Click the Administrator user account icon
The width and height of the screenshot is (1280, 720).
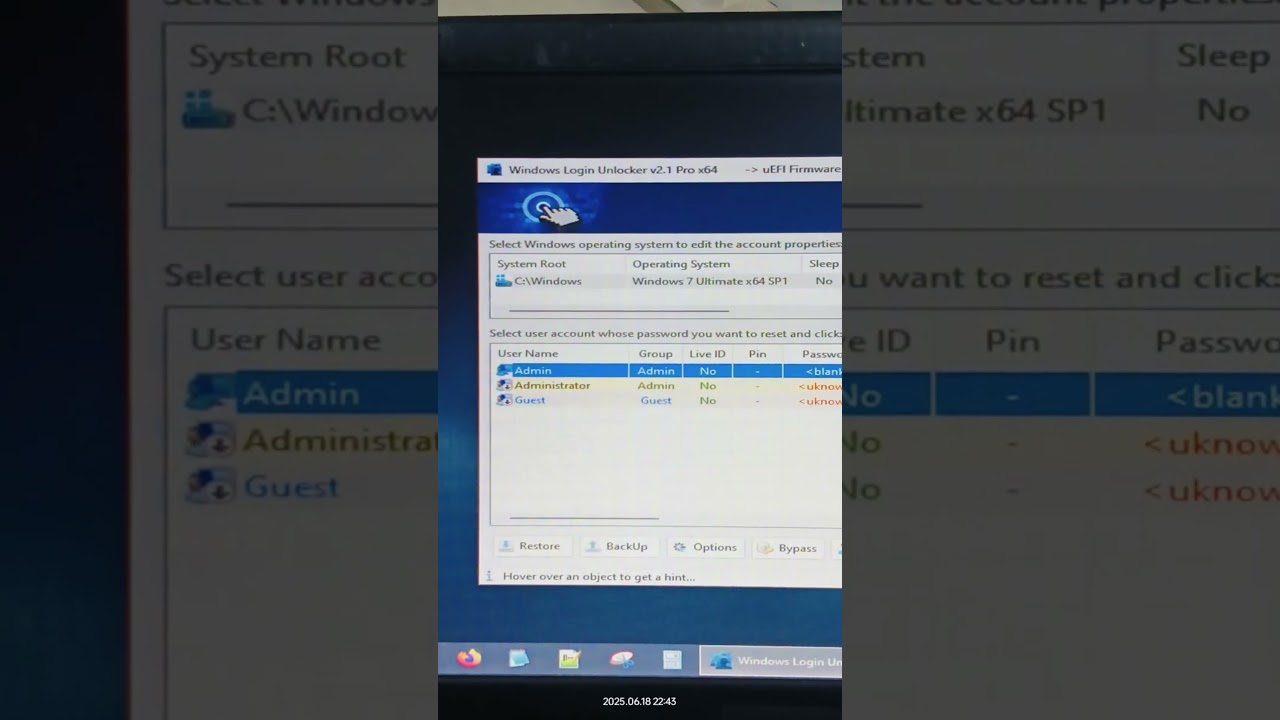coord(504,385)
